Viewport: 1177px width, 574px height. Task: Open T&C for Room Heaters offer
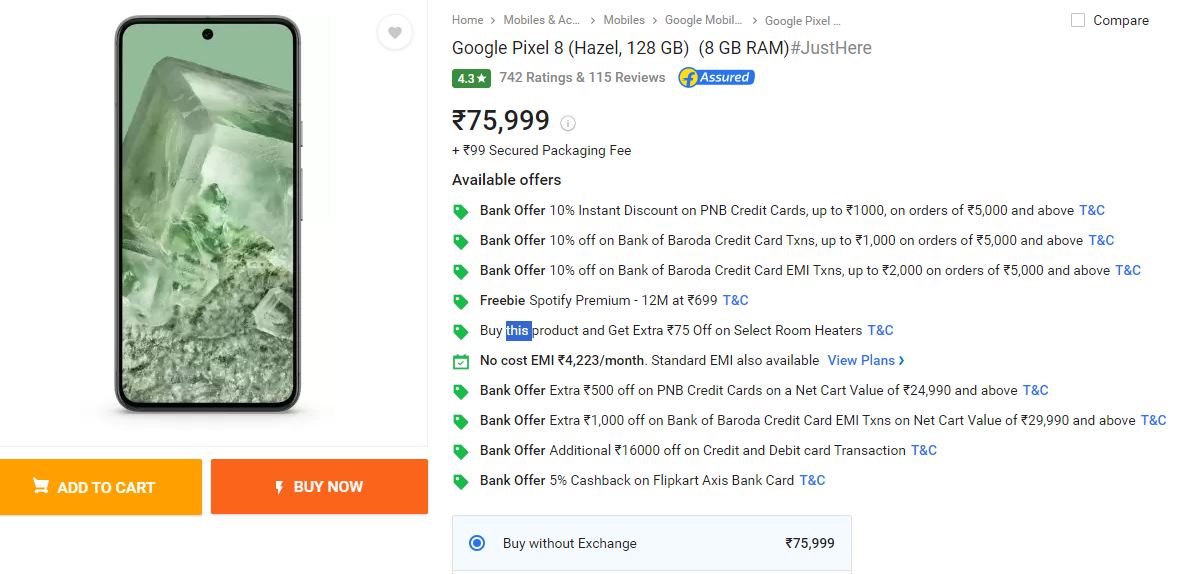click(x=880, y=330)
